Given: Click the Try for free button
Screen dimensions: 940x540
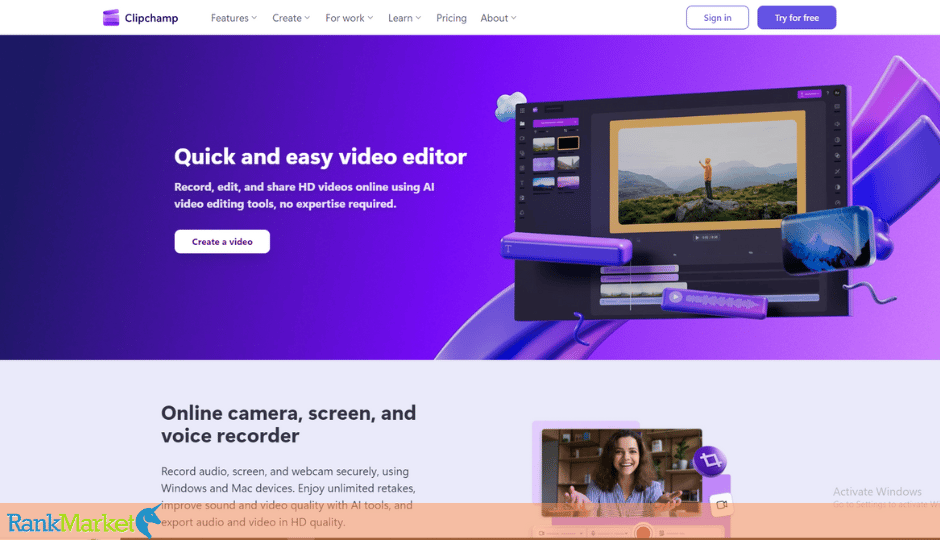Looking at the screenshot, I should click(x=796, y=17).
